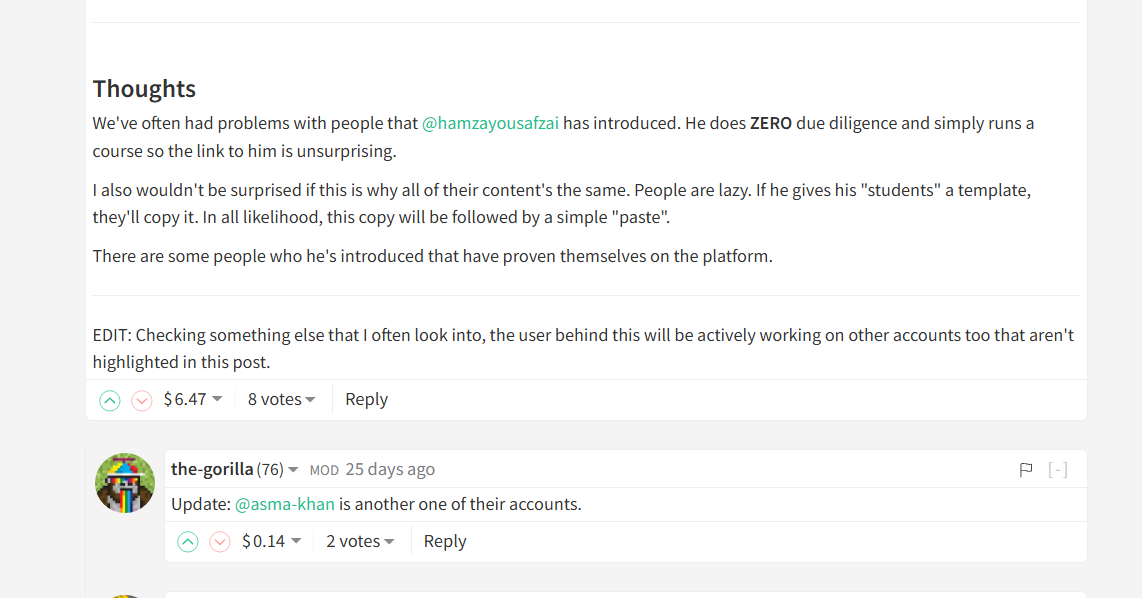
Task: Open @asma-khan's profile link
Action: 285,504
